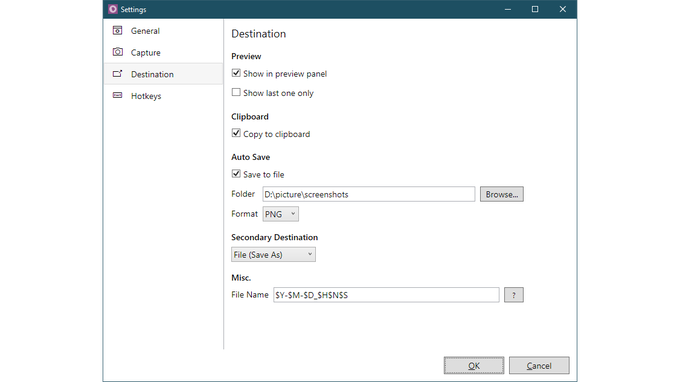
Task: Open the General settings page
Action: [163, 31]
